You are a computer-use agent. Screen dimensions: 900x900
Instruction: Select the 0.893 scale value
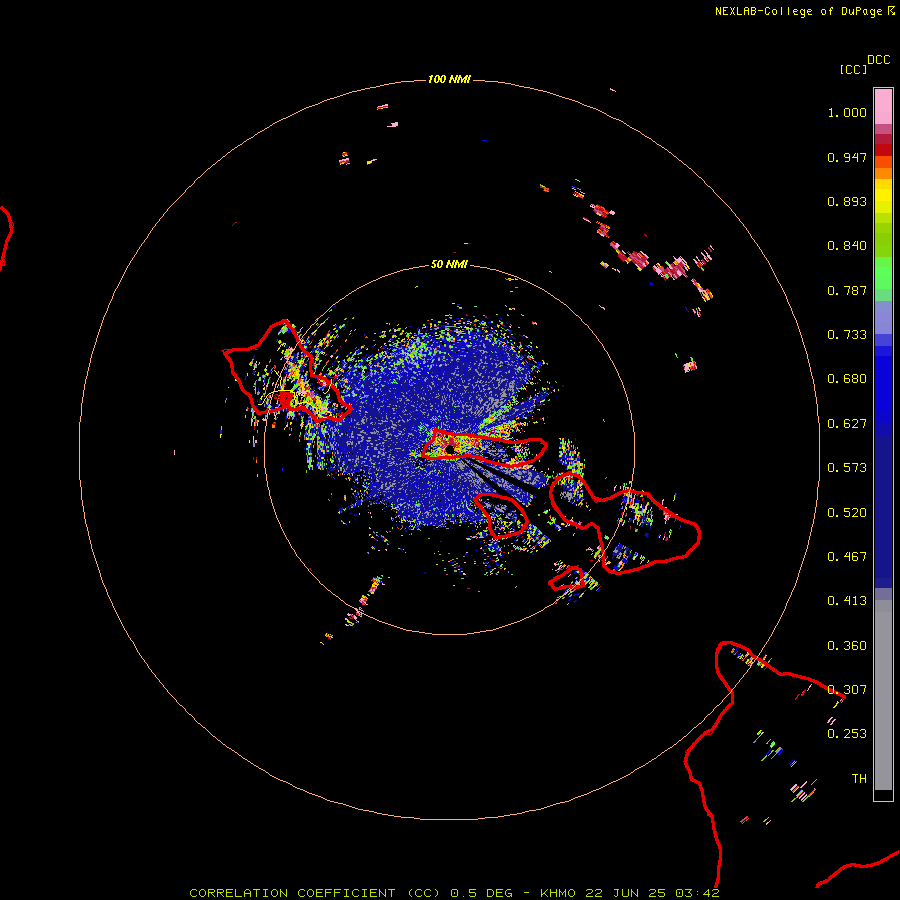click(847, 201)
